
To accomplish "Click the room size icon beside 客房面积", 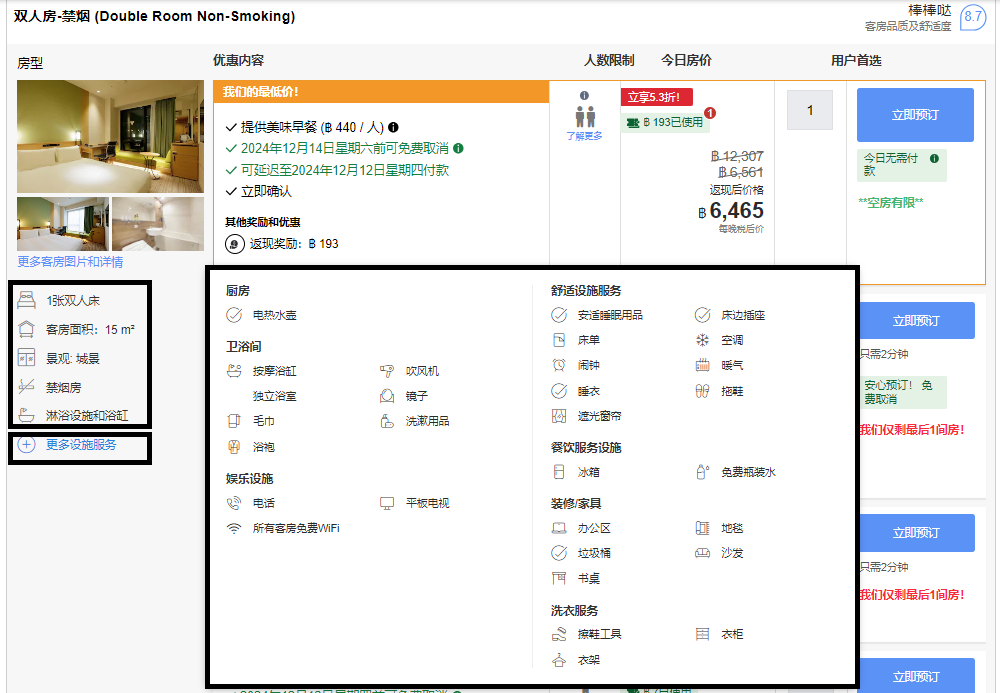I will coord(26,329).
